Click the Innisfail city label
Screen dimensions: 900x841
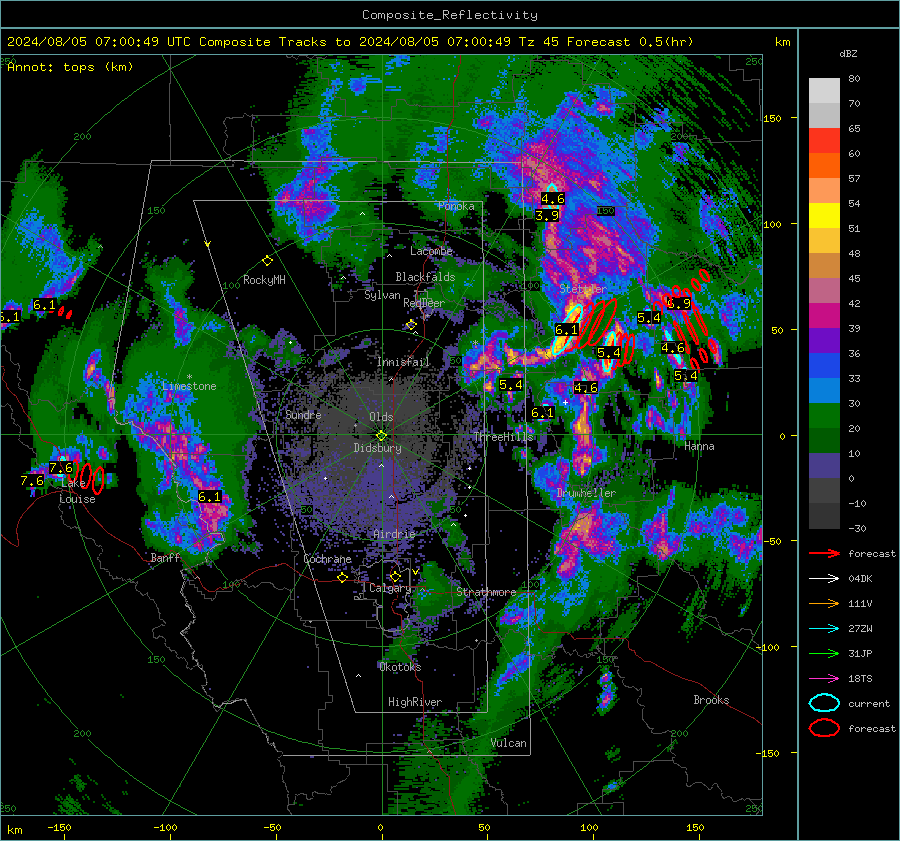(x=403, y=362)
